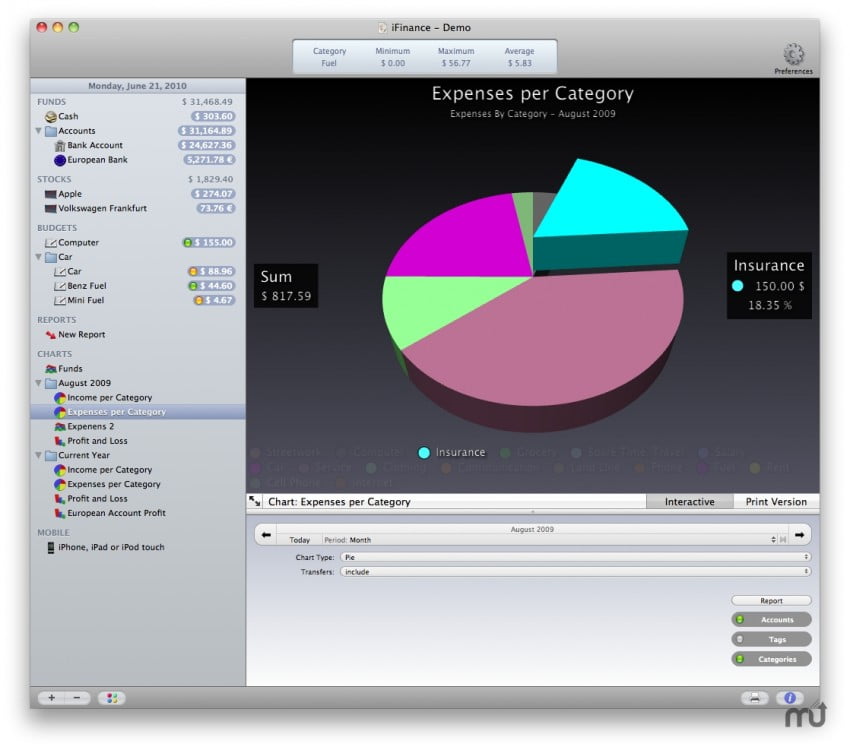Go to previous period with left arrow
Screen dimensions: 850x750
click(x=266, y=535)
